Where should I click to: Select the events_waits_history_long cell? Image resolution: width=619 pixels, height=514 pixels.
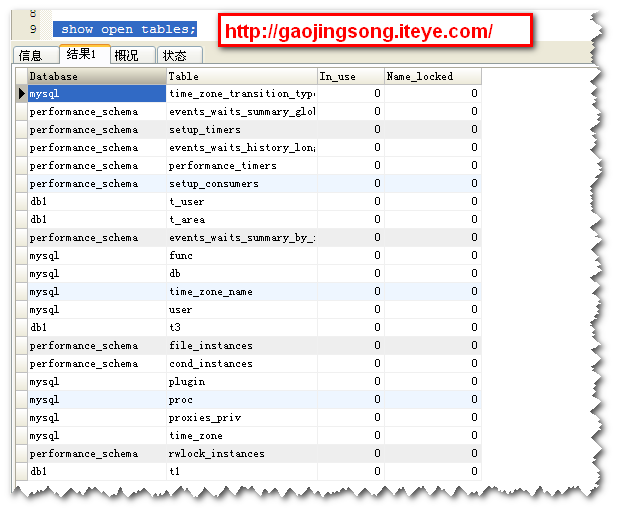[x=242, y=148]
